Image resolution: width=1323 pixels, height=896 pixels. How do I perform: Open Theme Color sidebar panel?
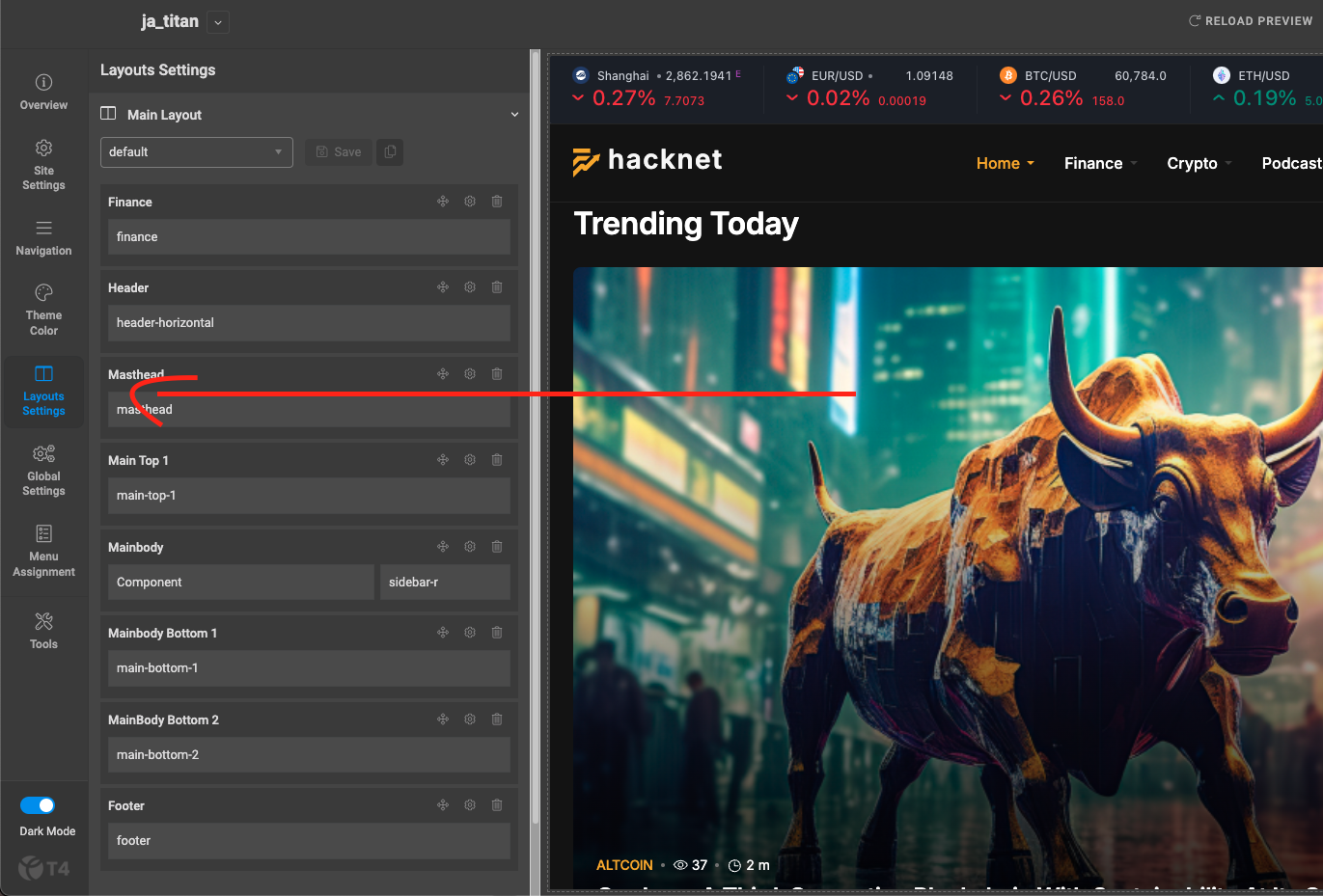[43, 310]
